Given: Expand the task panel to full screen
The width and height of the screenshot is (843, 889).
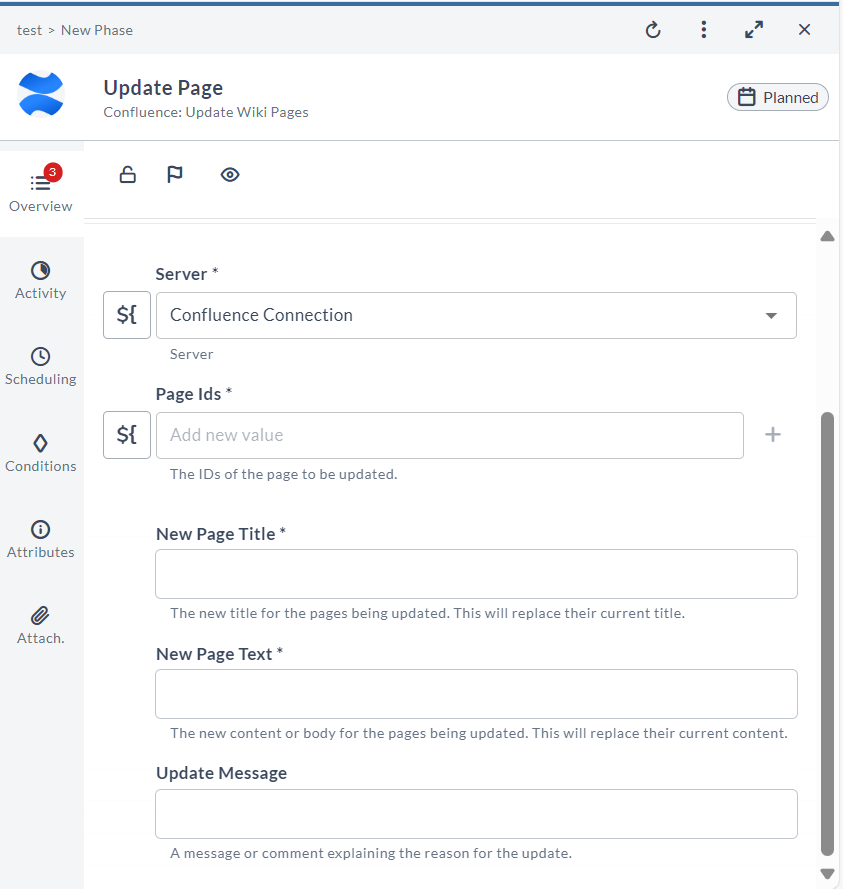Looking at the screenshot, I should (x=754, y=29).
